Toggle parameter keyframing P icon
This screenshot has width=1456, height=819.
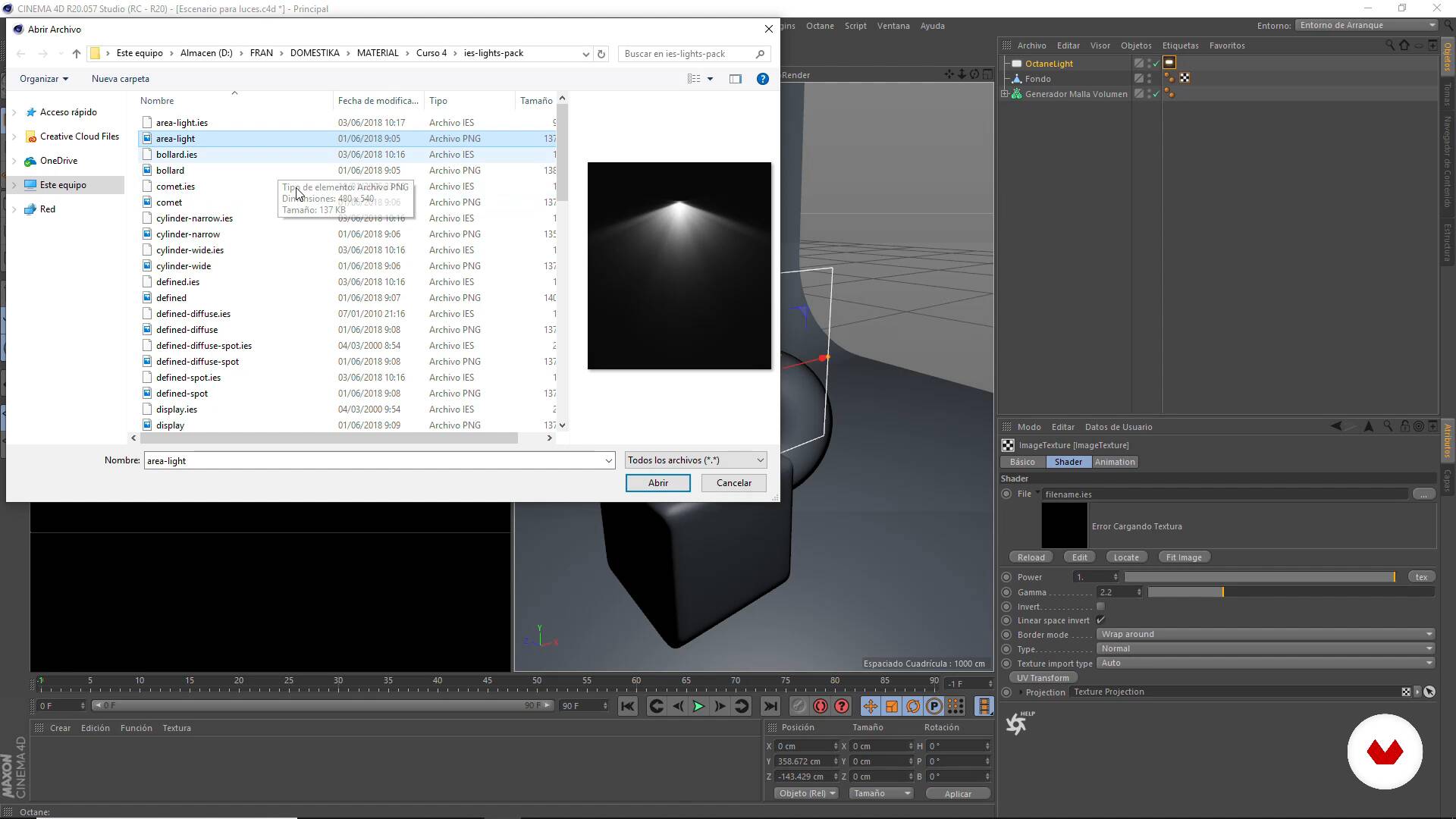point(934,707)
